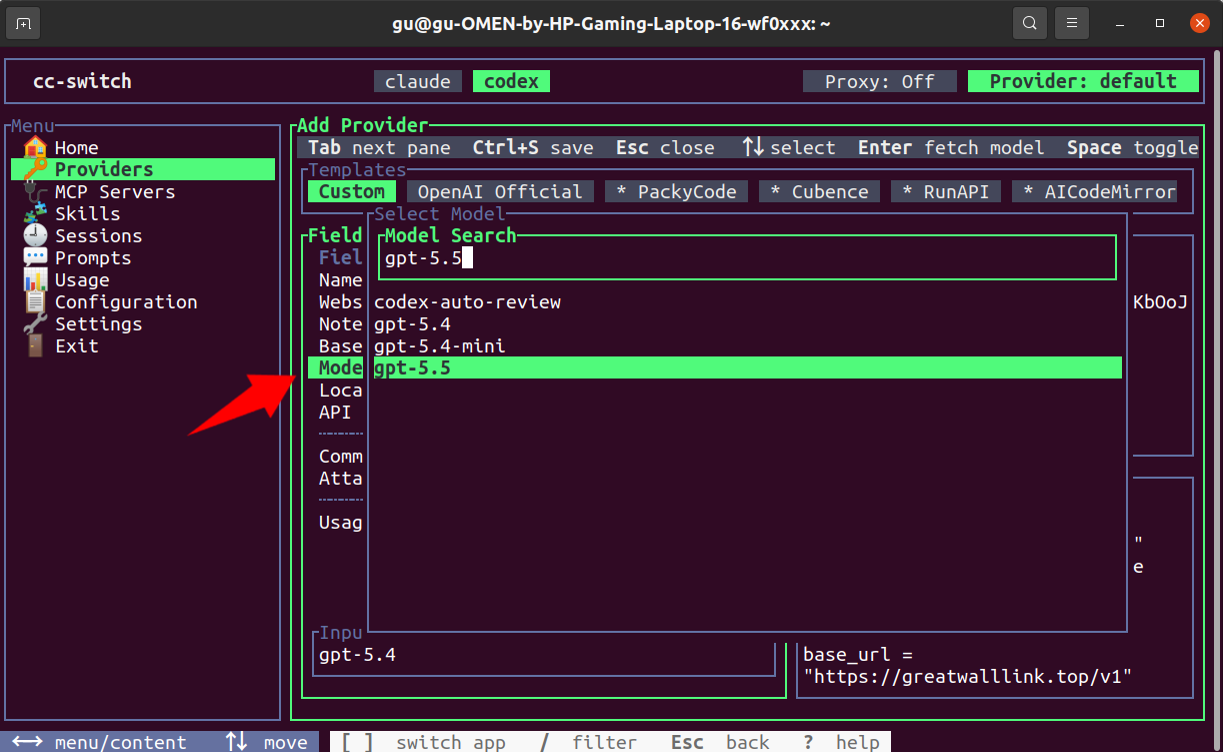Choose codex-auto-review from model list
This screenshot has width=1223, height=752.
click(467, 302)
